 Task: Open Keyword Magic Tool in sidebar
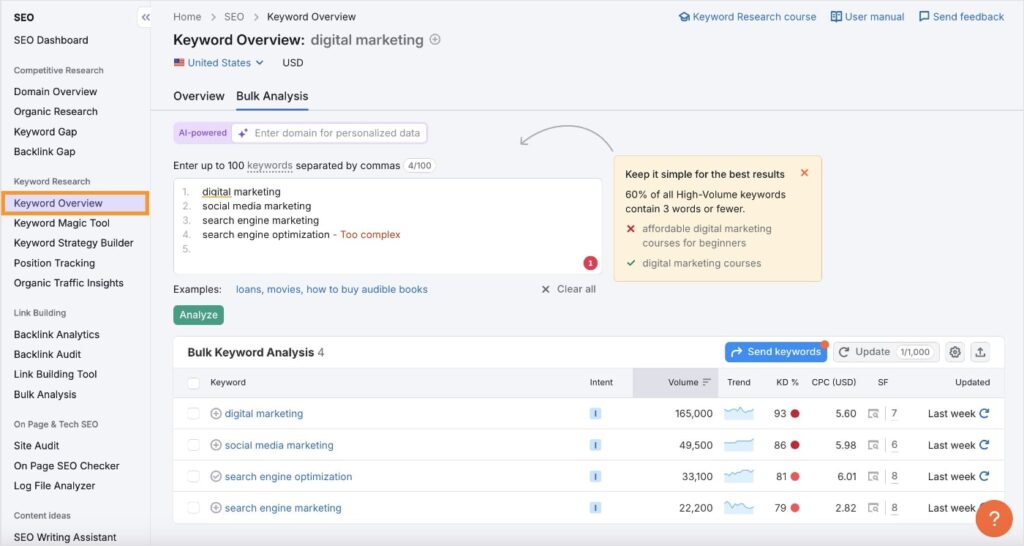(x=61, y=223)
